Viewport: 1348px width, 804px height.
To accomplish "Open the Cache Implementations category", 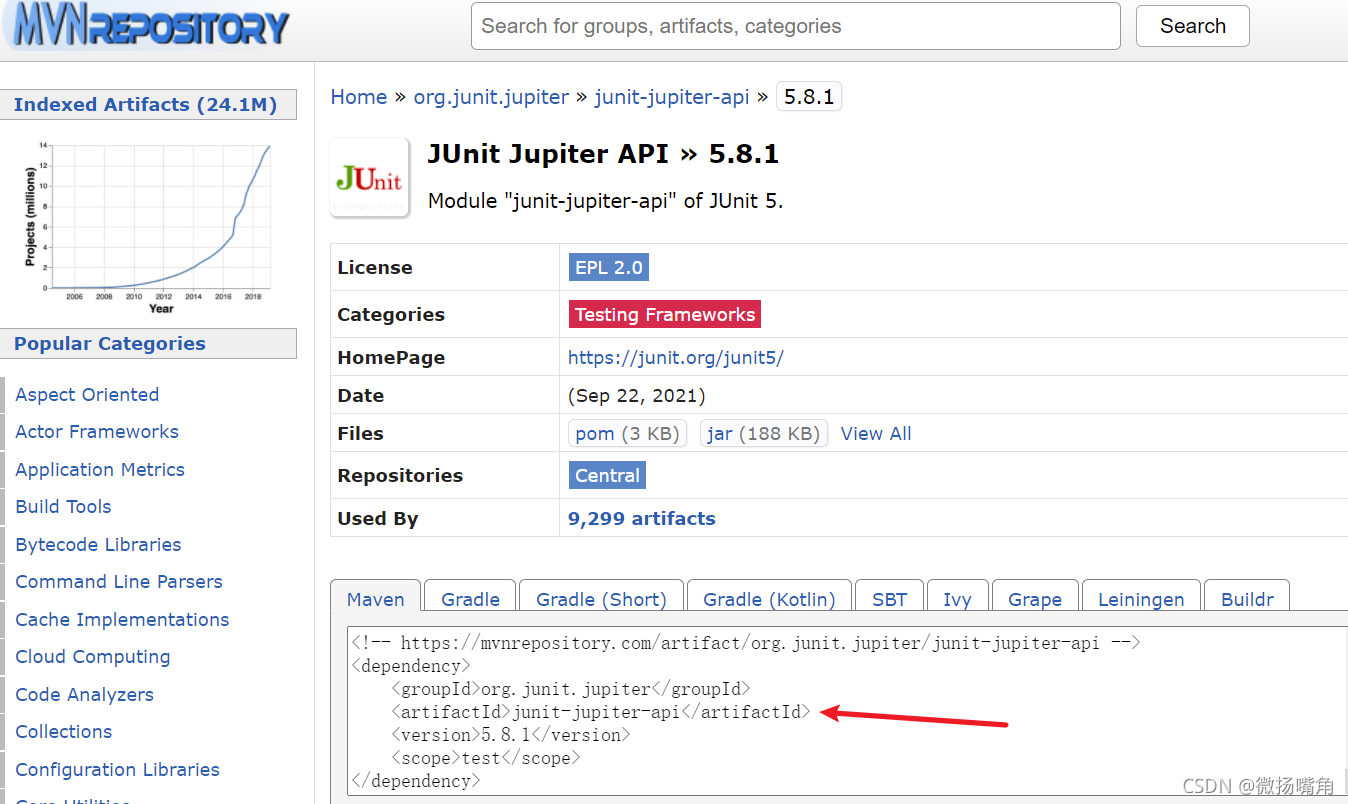I will point(122,619).
